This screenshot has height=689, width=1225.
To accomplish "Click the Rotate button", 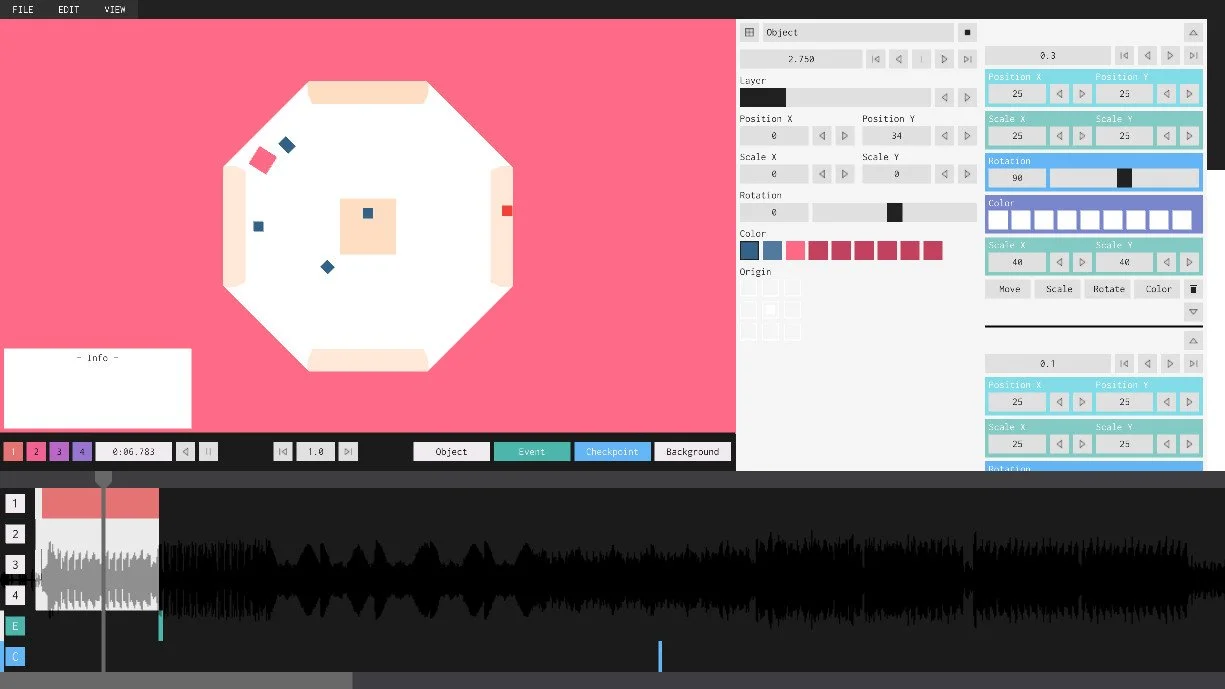I will (1108, 289).
